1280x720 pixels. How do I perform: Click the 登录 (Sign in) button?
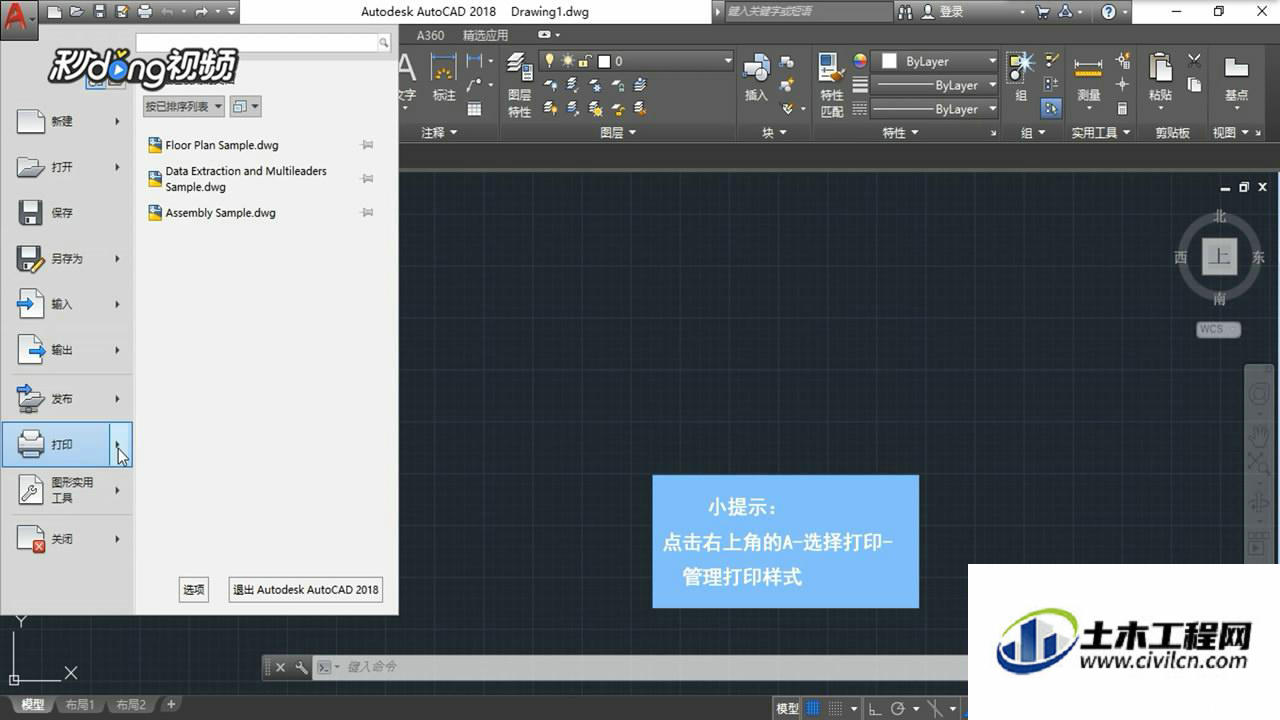coord(942,12)
